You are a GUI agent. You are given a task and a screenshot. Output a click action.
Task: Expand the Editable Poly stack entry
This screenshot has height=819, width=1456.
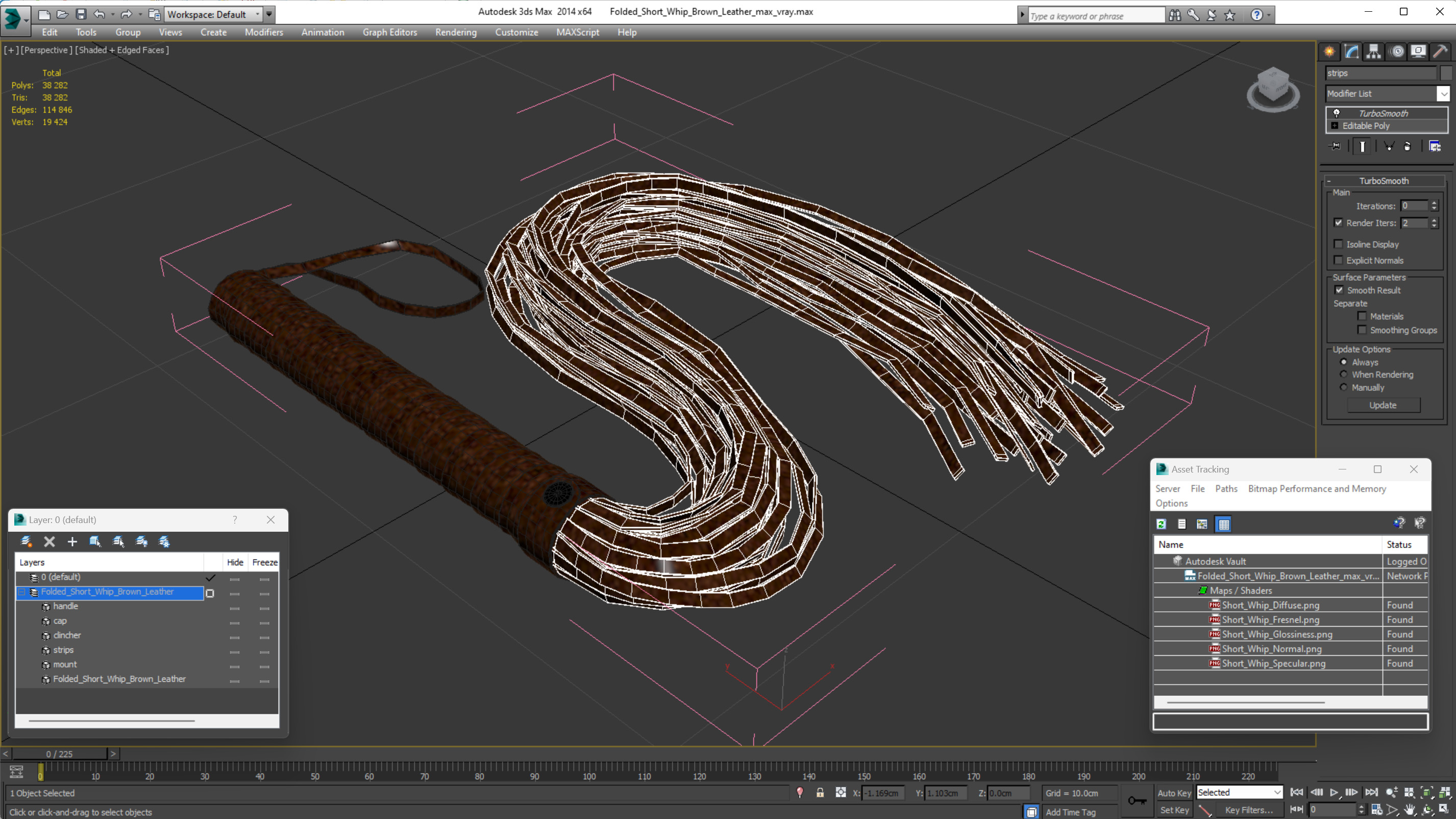pyautogui.click(x=1335, y=126)
